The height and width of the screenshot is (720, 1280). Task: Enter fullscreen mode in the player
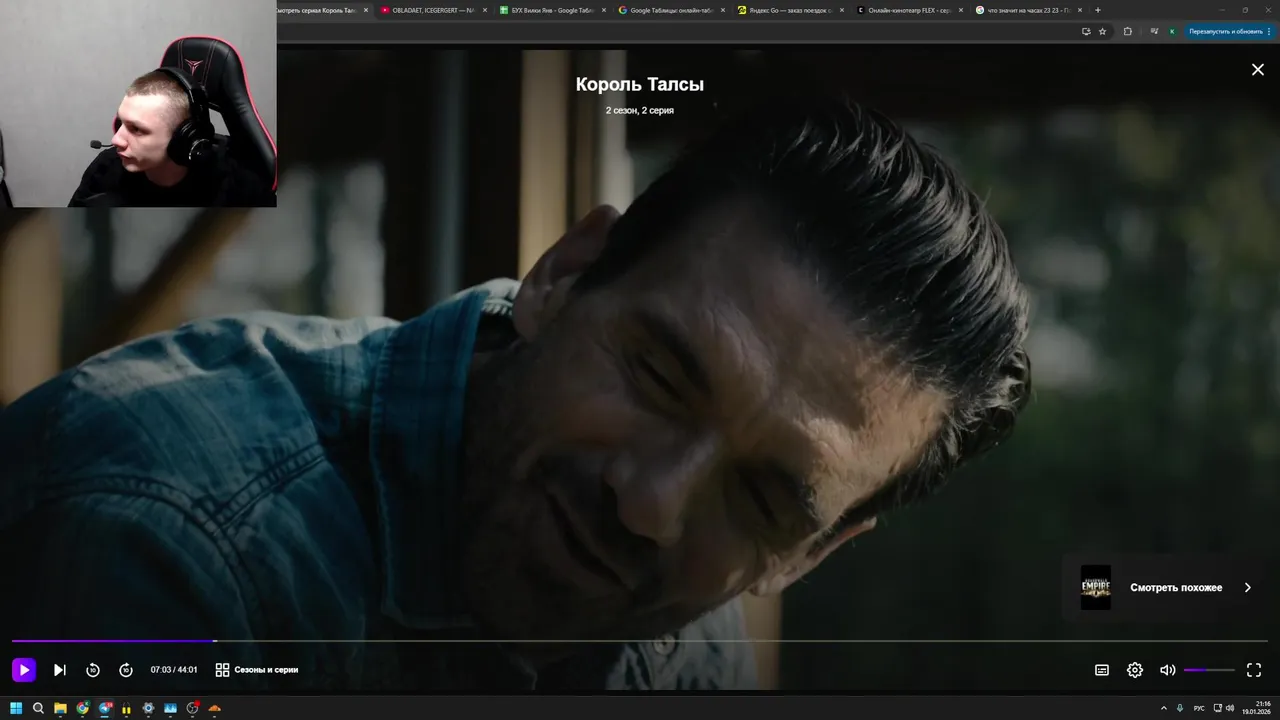1254,670
